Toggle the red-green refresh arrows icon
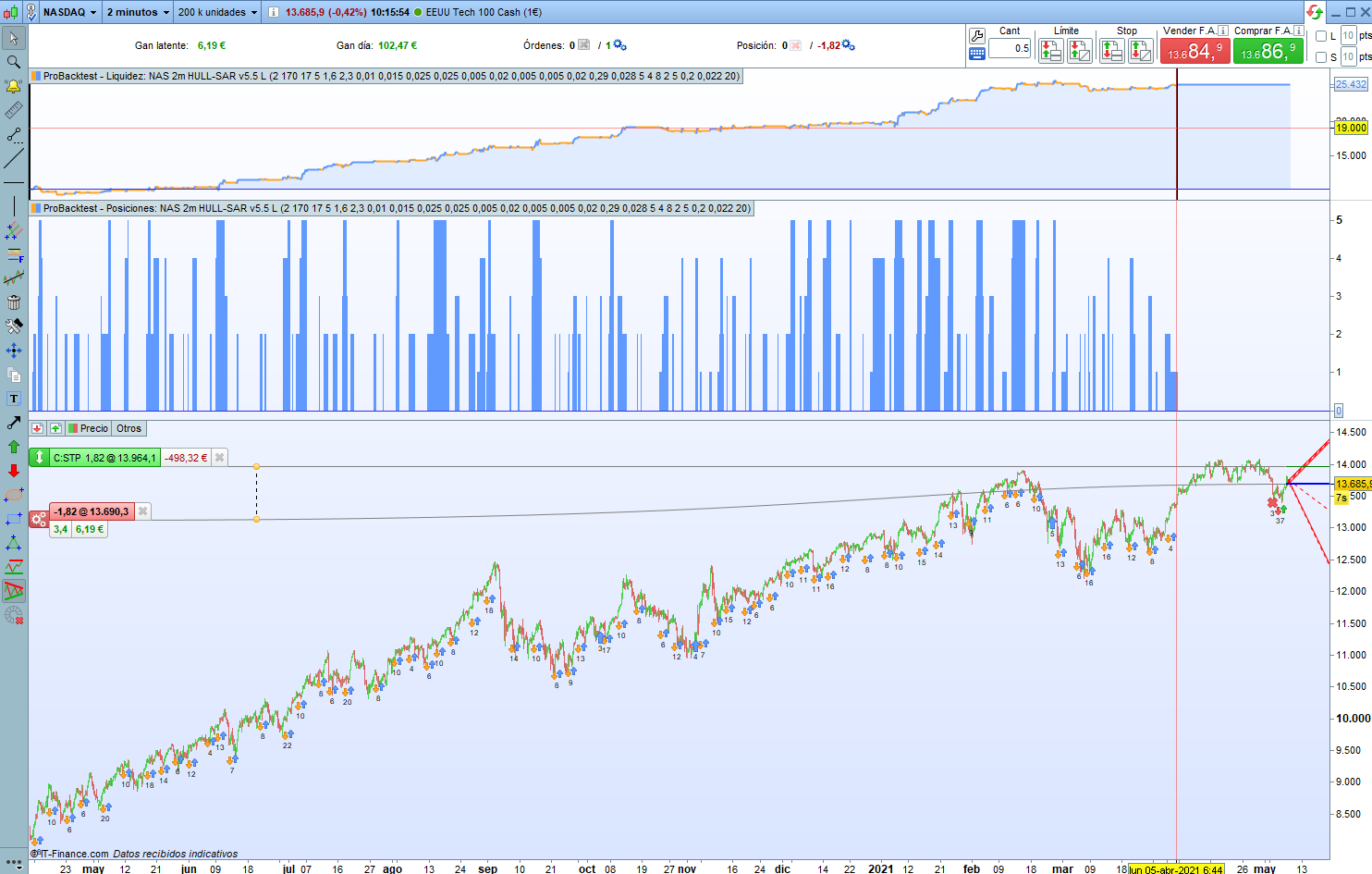 point(1314,12)
